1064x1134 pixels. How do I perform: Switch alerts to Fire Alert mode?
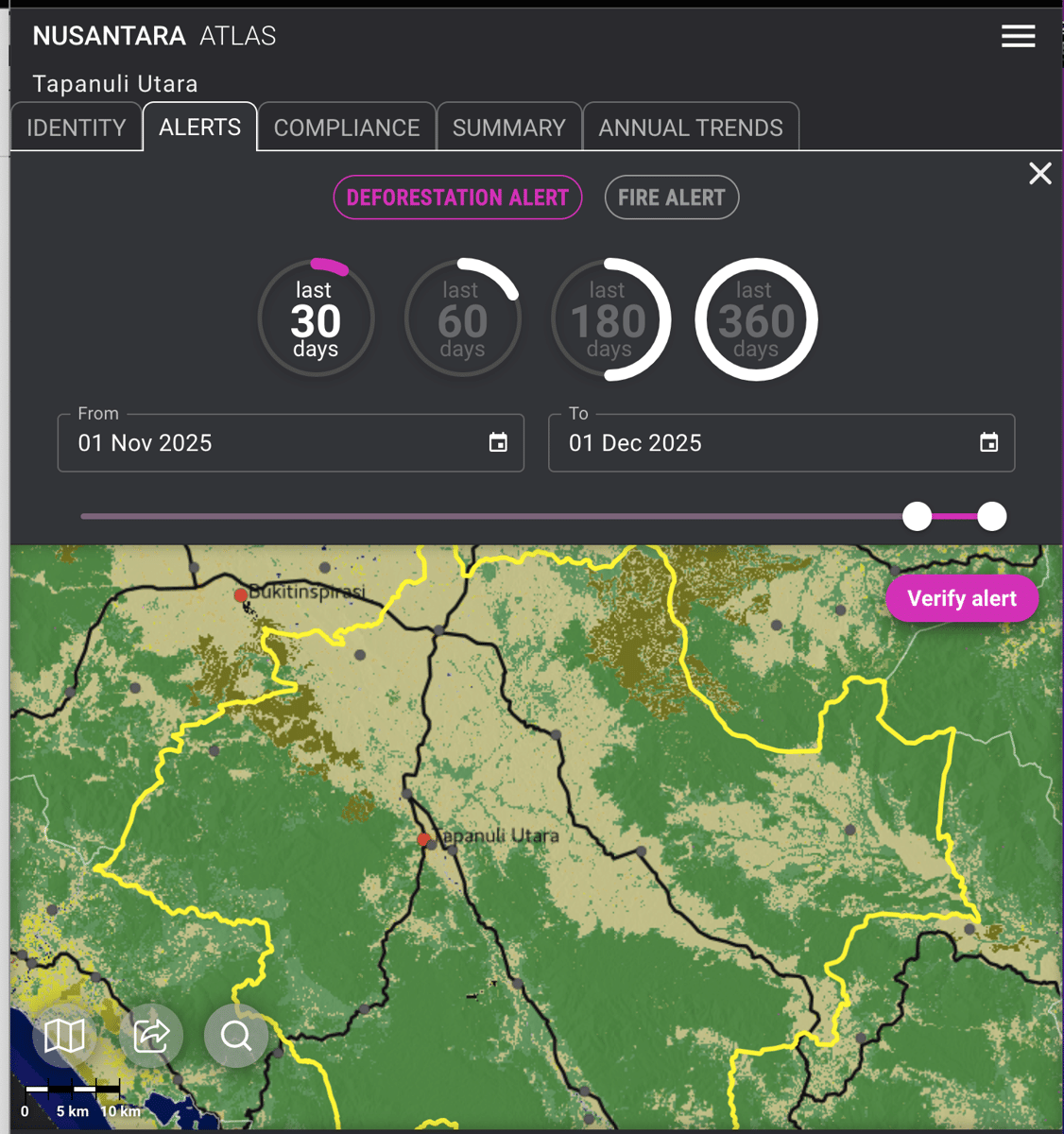point(671,198)
